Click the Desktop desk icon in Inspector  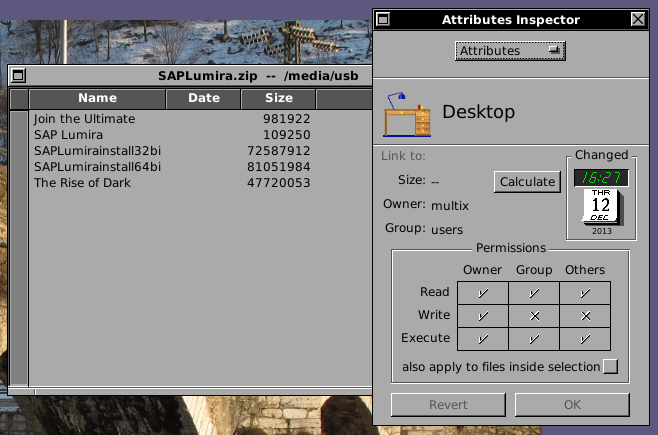407,115
